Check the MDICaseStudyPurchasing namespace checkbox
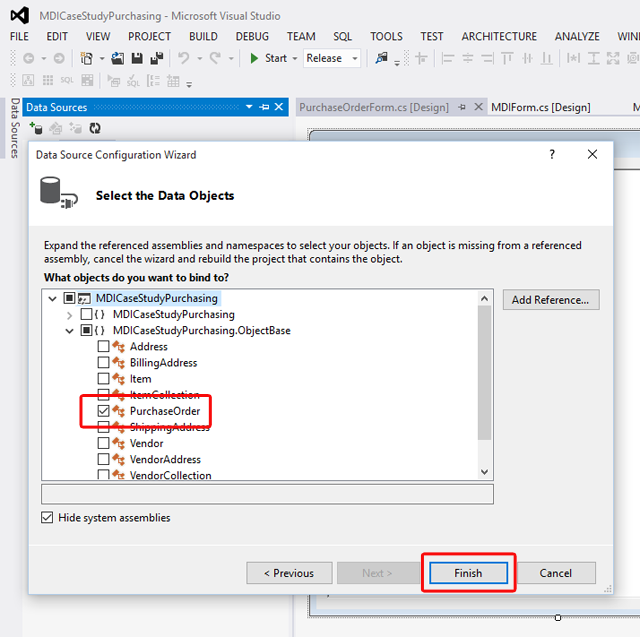Image resolution: width=640 pixels, height=637 pixels. point(86,314)
